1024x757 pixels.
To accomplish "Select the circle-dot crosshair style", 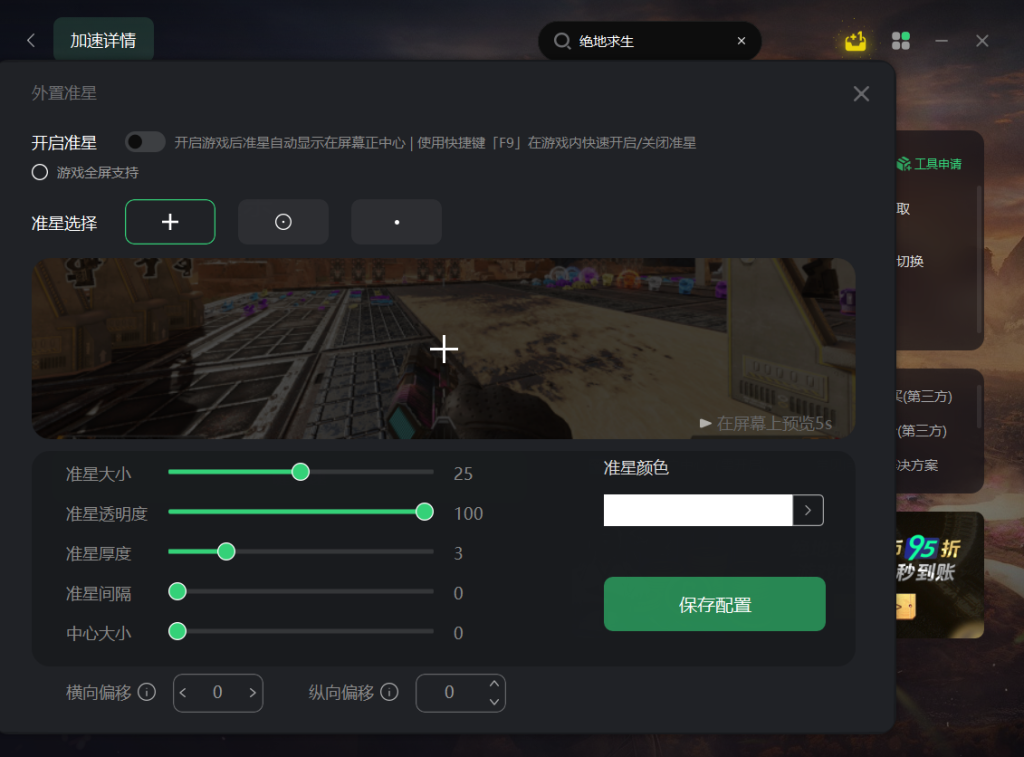I will [x=283, y=222].
